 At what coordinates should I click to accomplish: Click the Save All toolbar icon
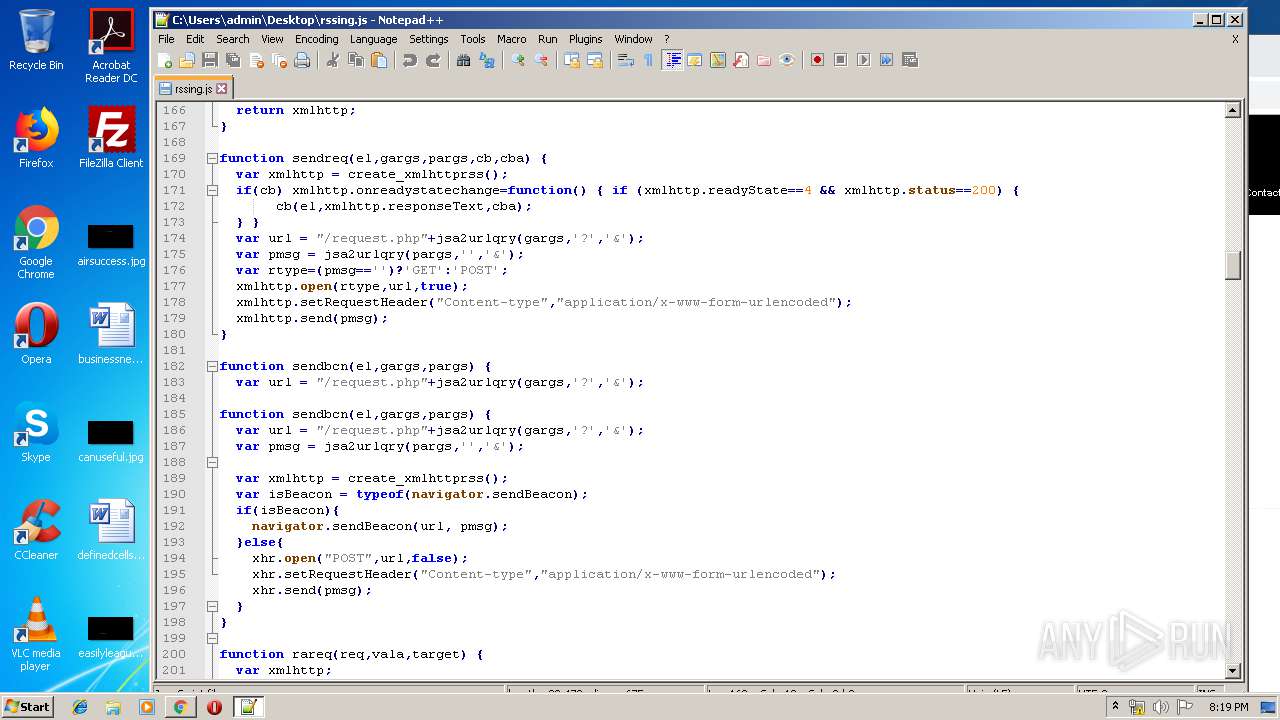click(233, 60)
